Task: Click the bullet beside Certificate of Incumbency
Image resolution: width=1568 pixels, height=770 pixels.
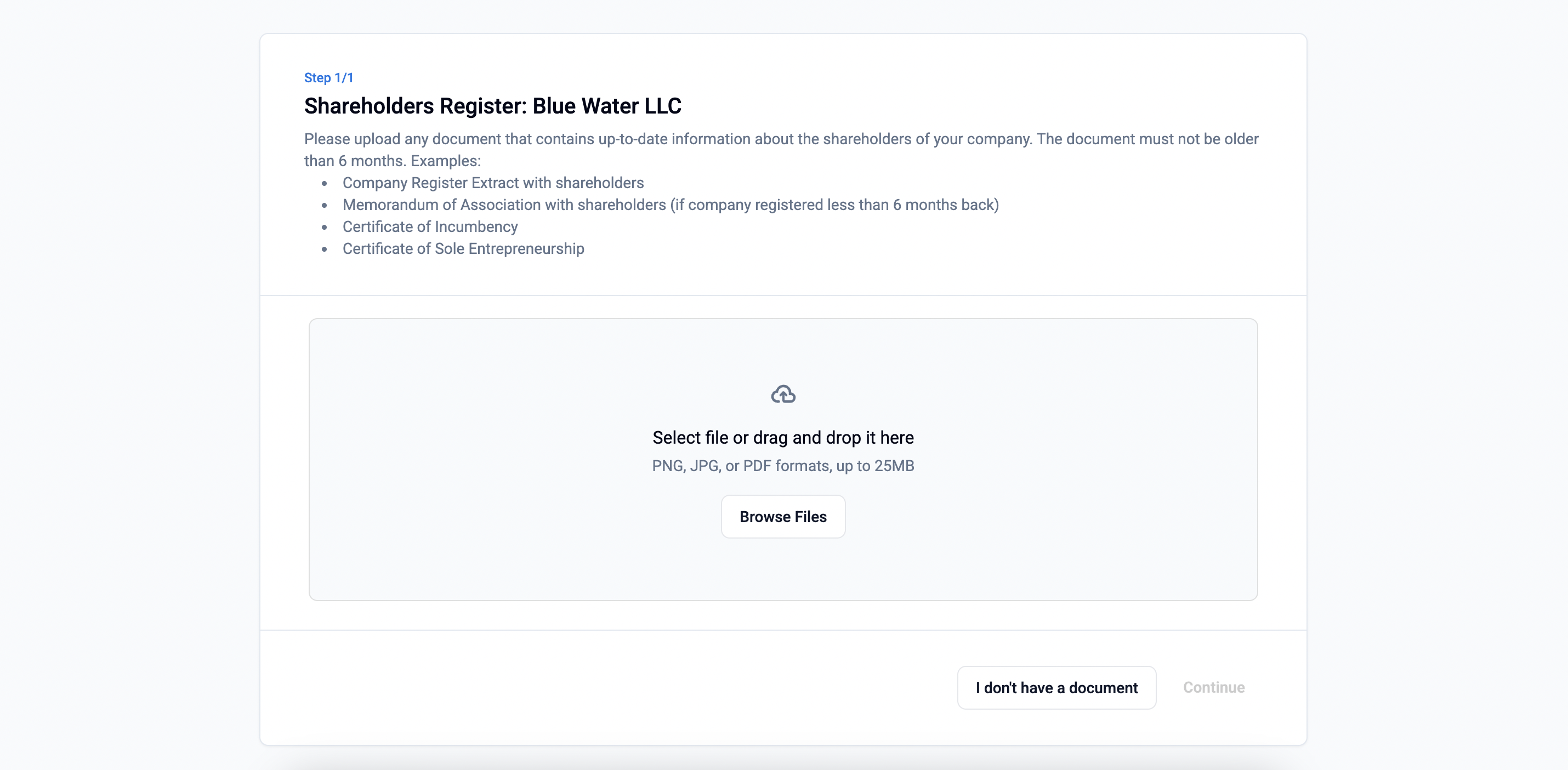Action: [325, 227]
